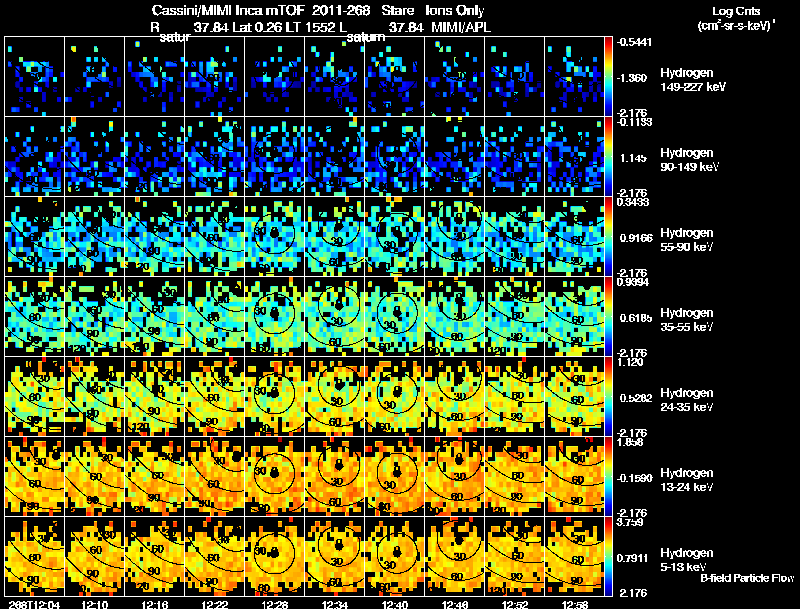Click the '1.145' color scale value
This screenshot has width=800, height=609.
point(634,158)
